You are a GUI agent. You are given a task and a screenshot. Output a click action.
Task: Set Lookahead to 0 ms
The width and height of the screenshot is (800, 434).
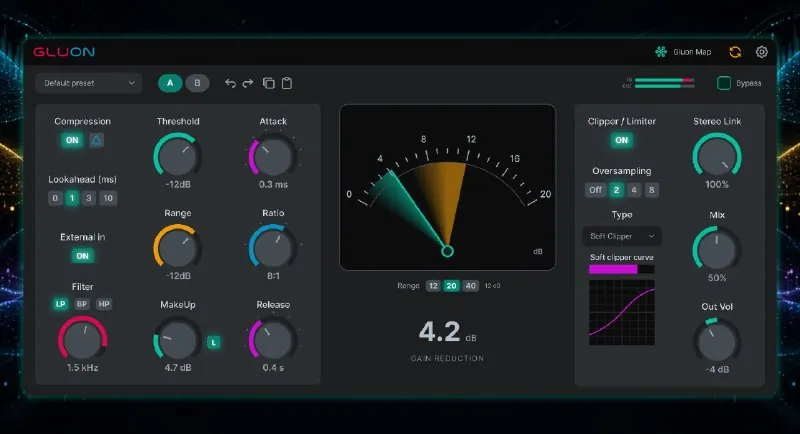(x=55, y=198)
